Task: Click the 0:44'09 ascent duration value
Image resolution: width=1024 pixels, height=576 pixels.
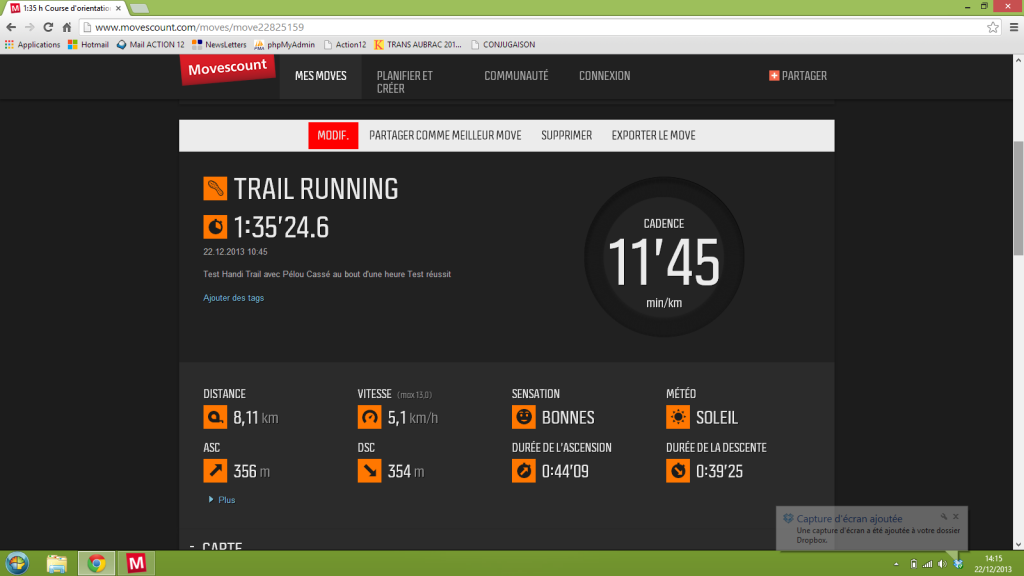Action: tap(565, 472)
